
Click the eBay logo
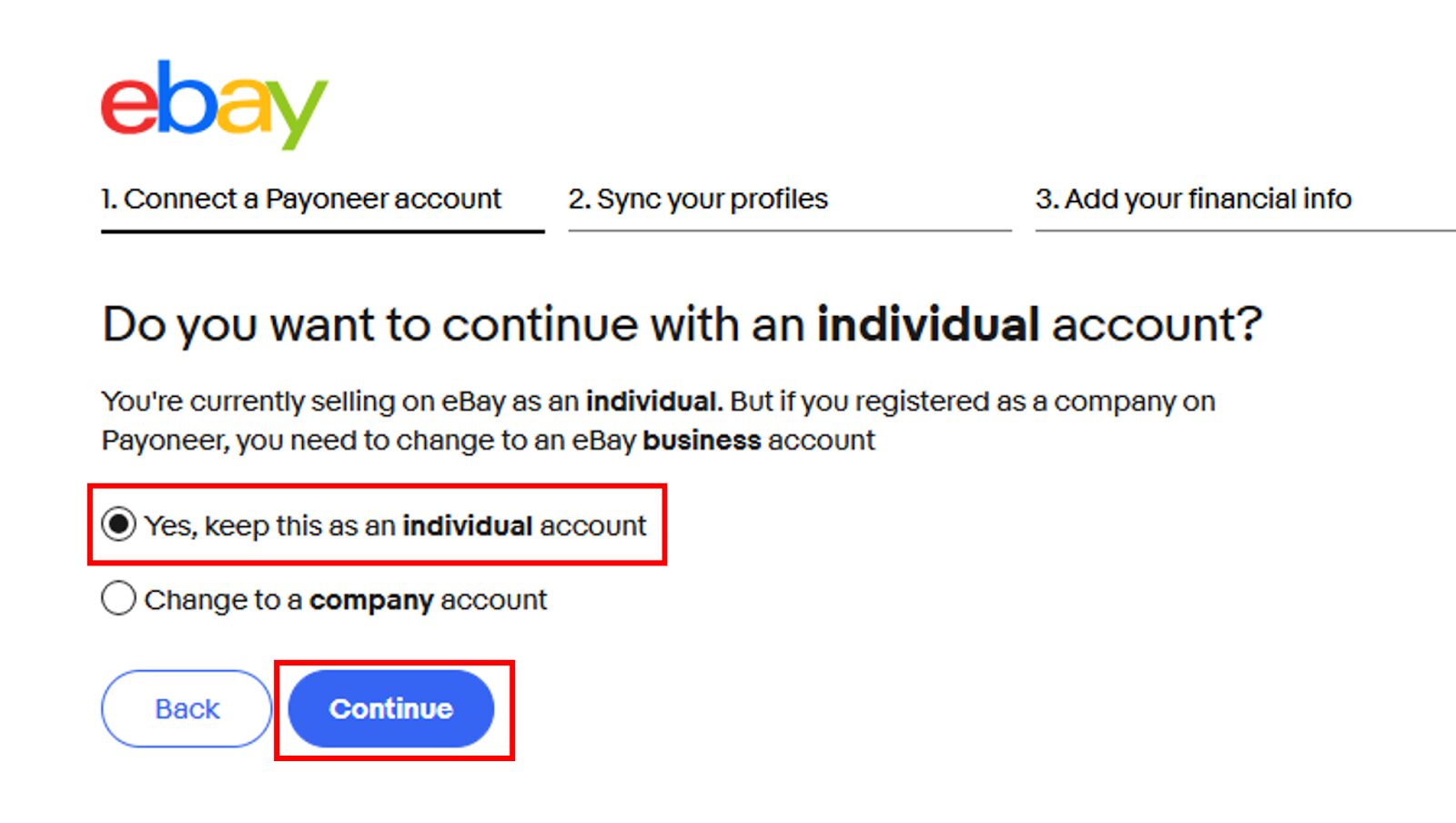point(214,105)
